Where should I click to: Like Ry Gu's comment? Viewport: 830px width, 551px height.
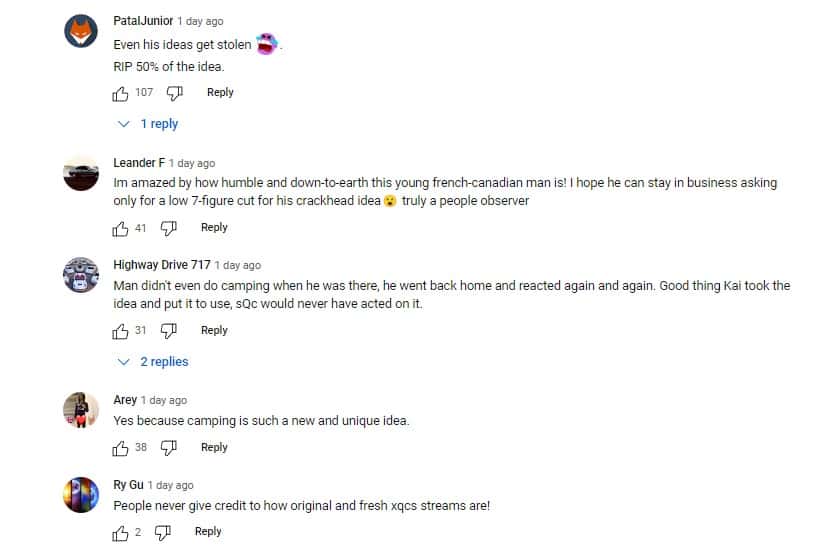coord(121,532)
